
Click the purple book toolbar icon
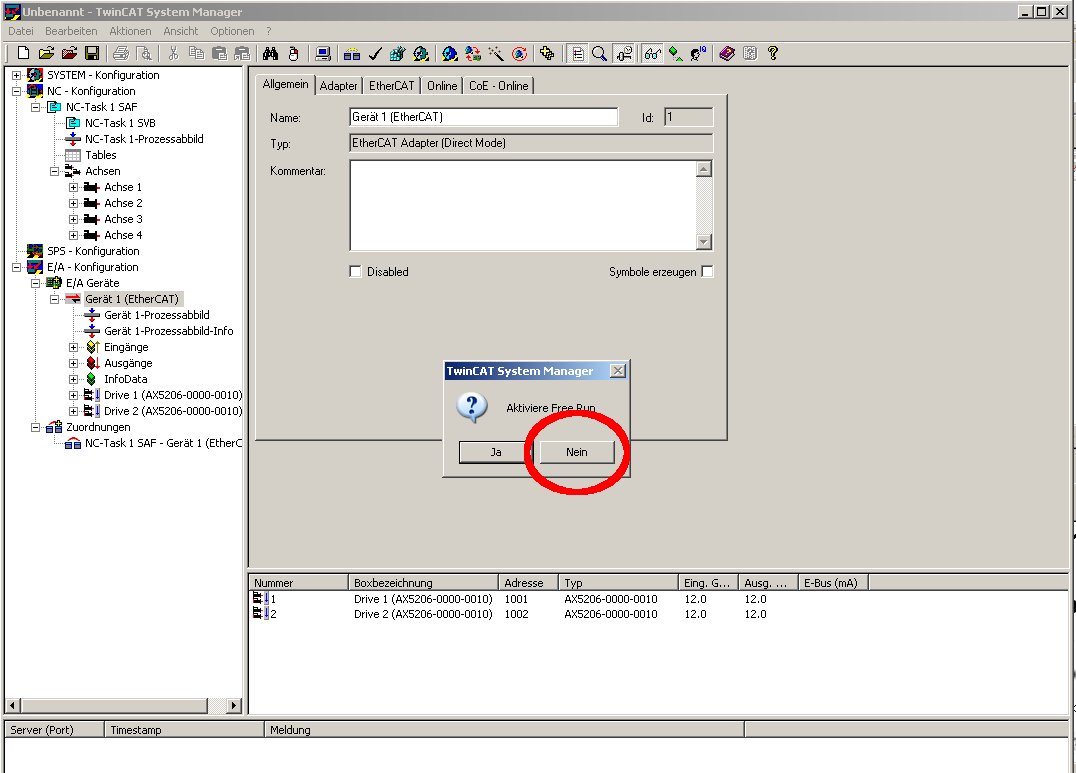(727, 54)
